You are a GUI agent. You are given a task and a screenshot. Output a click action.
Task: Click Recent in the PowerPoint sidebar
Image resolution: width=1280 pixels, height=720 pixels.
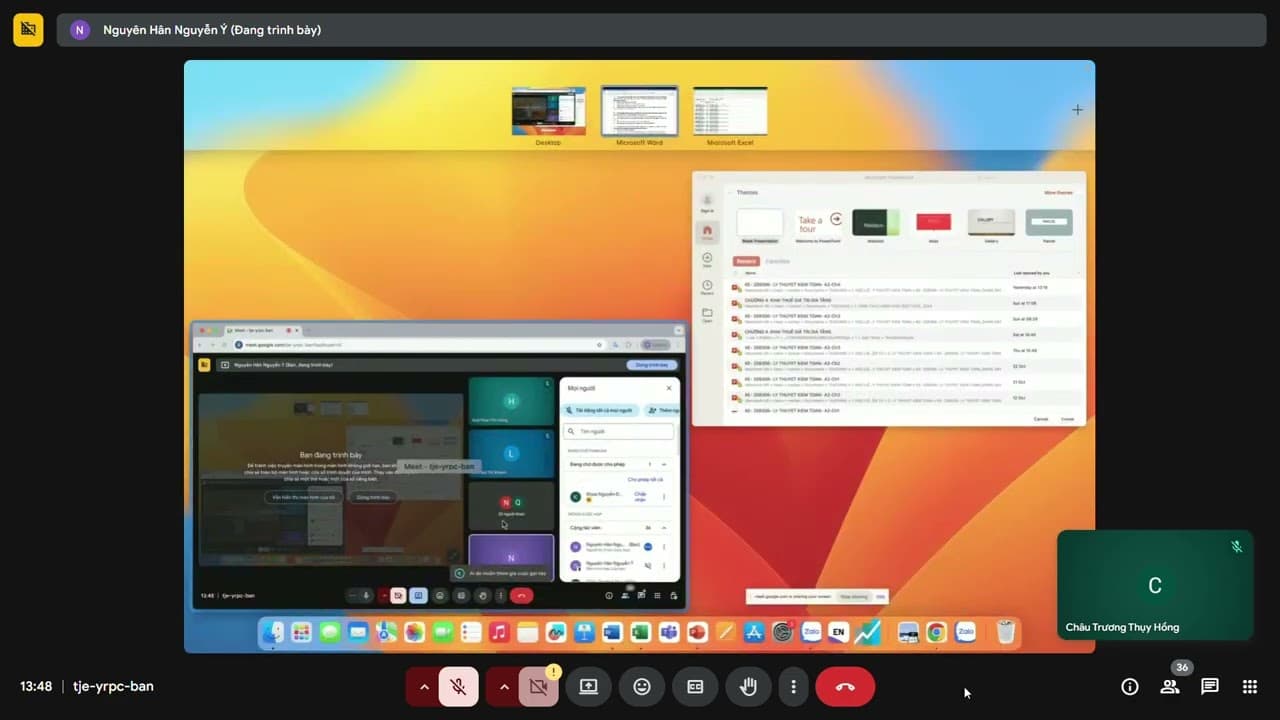(707, 288)
